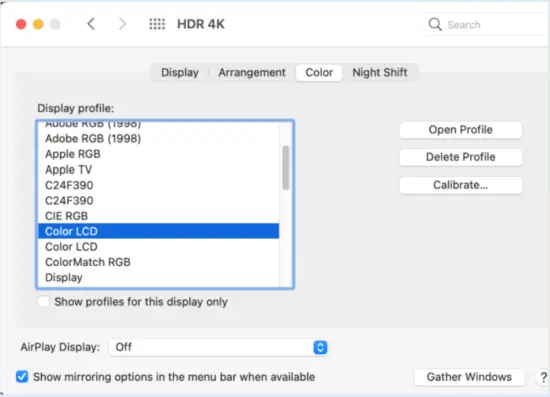This screenshot has height=397, width=550.
Task: Click the Gather Windows button
Action: tap(469, 377)
